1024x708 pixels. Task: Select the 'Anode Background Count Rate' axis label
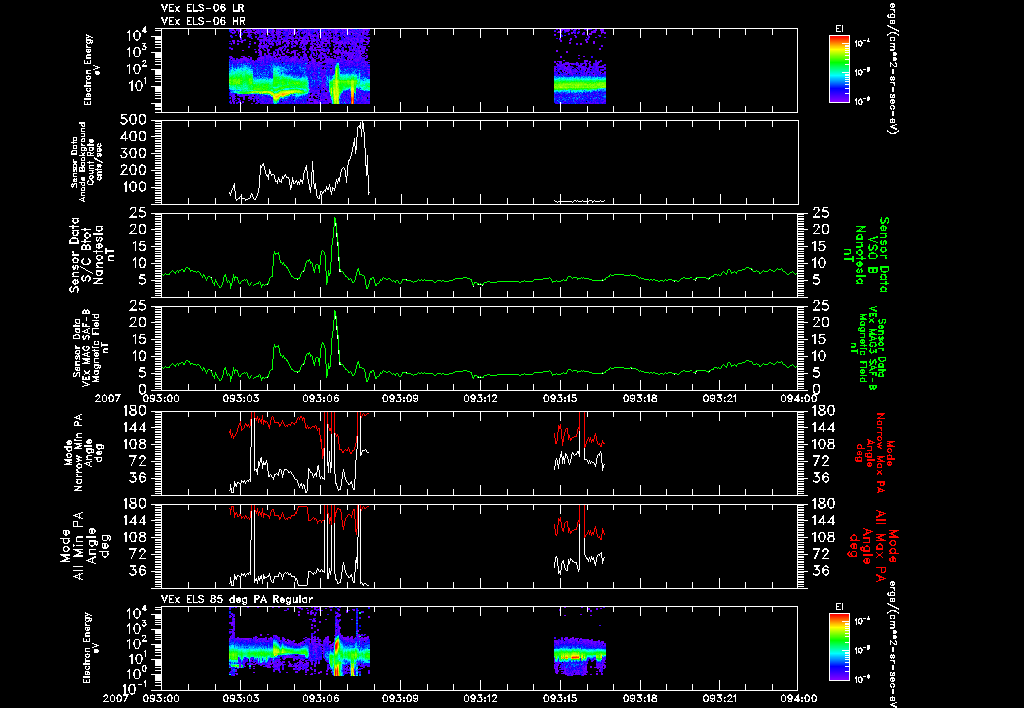[x=89, y=162]
